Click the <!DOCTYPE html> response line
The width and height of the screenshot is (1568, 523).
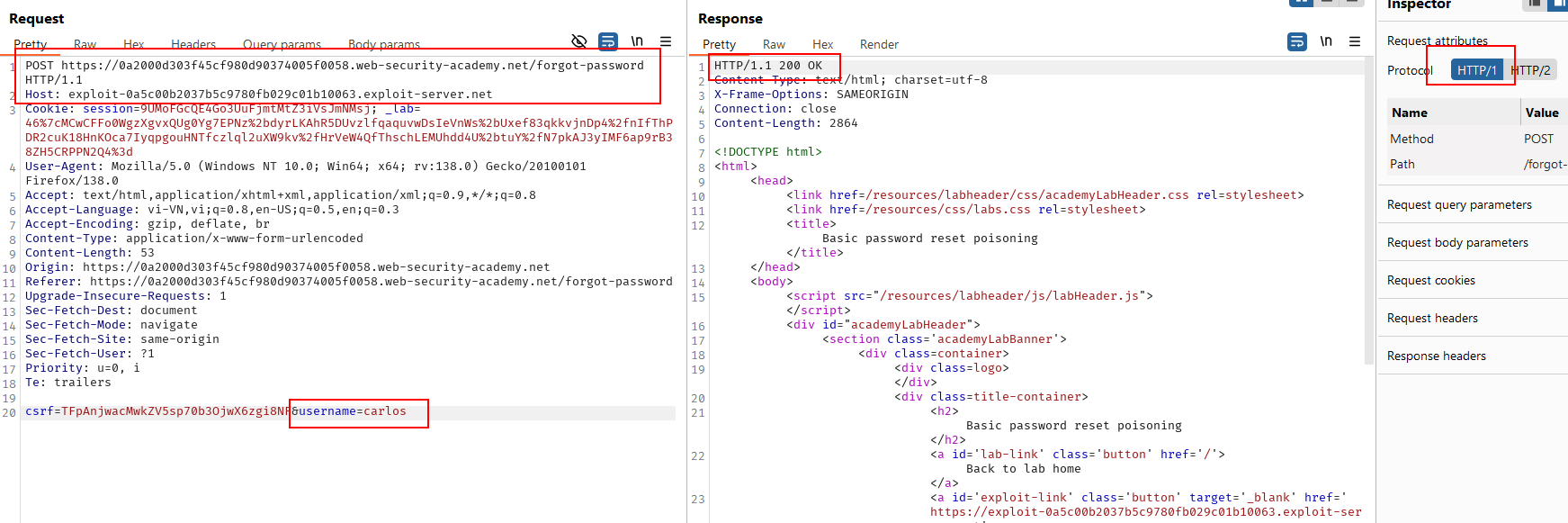[768, 151]
